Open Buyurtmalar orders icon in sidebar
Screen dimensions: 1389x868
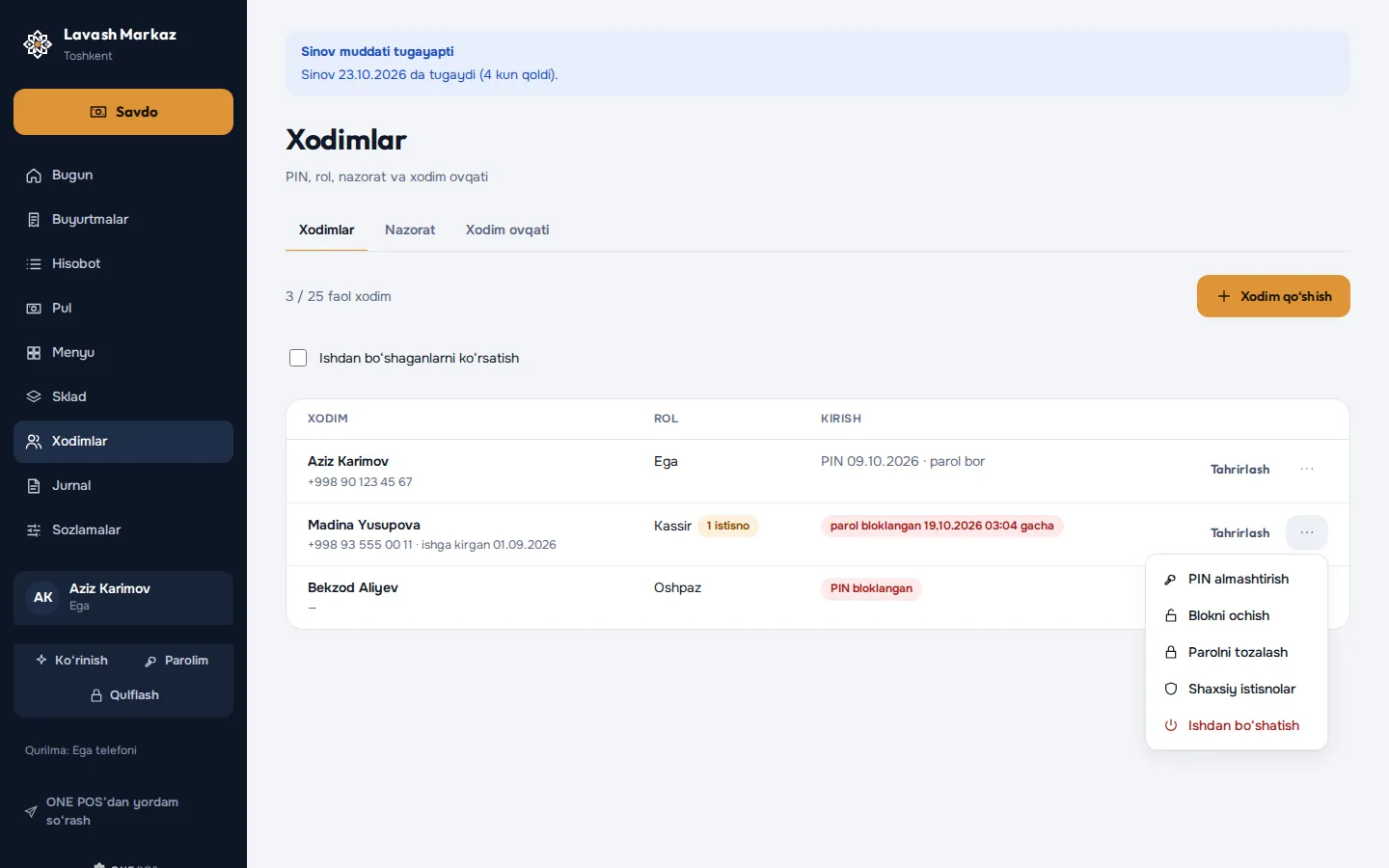[x=34, y=220]
